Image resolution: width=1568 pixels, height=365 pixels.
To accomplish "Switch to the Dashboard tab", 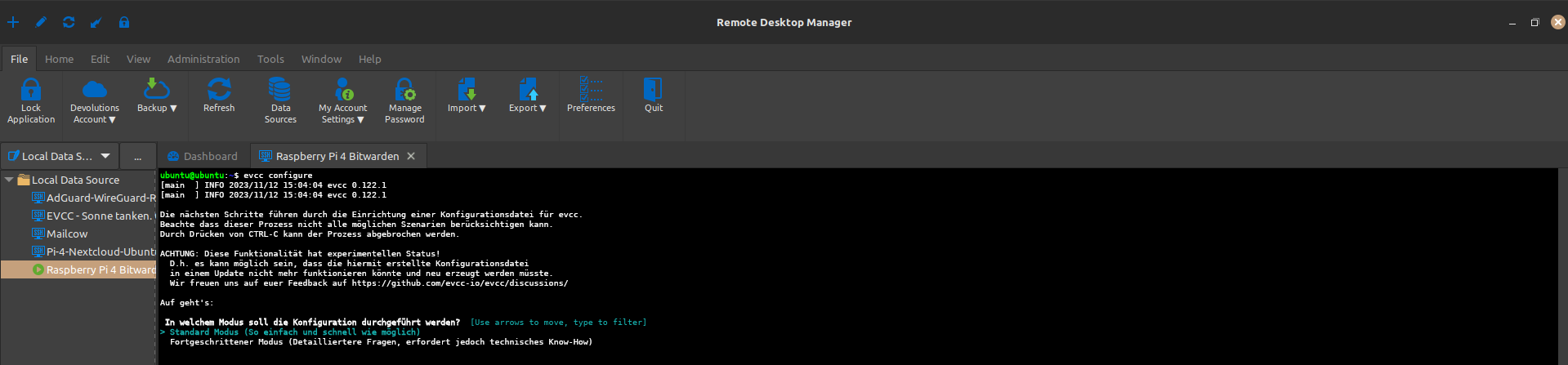I will click(203, 156).
